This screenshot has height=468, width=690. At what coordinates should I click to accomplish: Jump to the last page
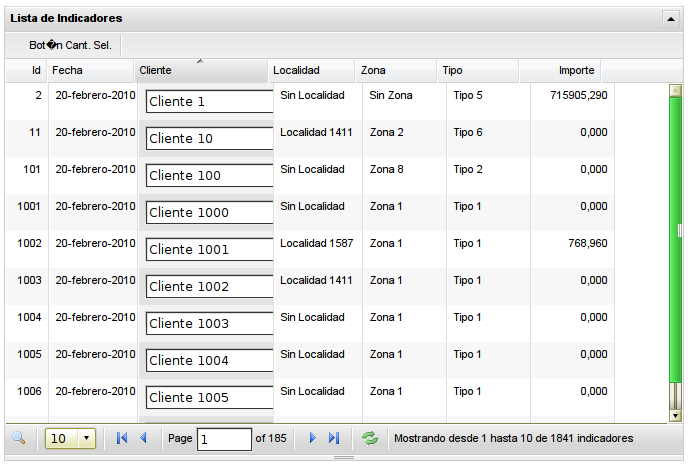[x=334, y=438]
